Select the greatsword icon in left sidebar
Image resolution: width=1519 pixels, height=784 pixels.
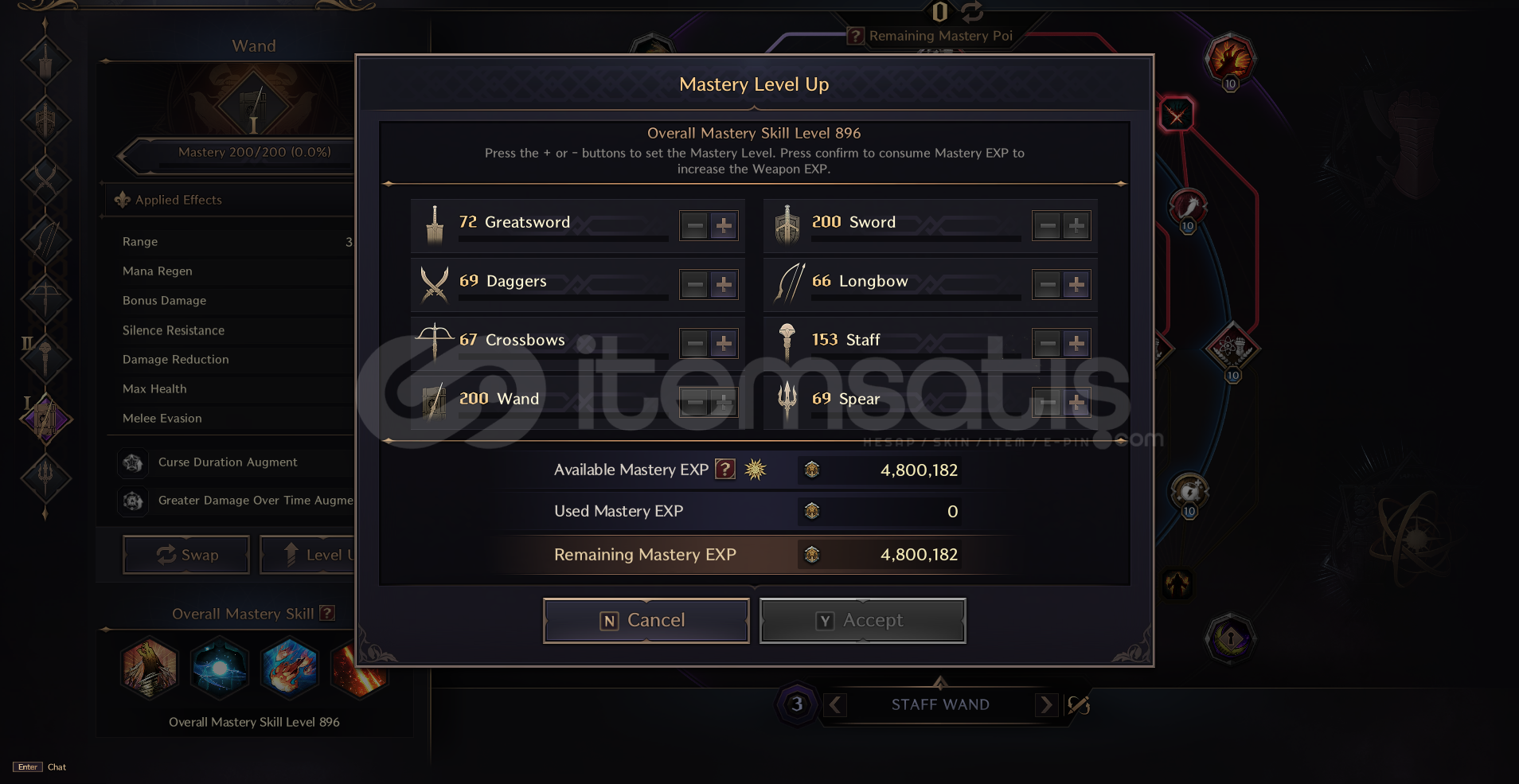coord(45,61)
